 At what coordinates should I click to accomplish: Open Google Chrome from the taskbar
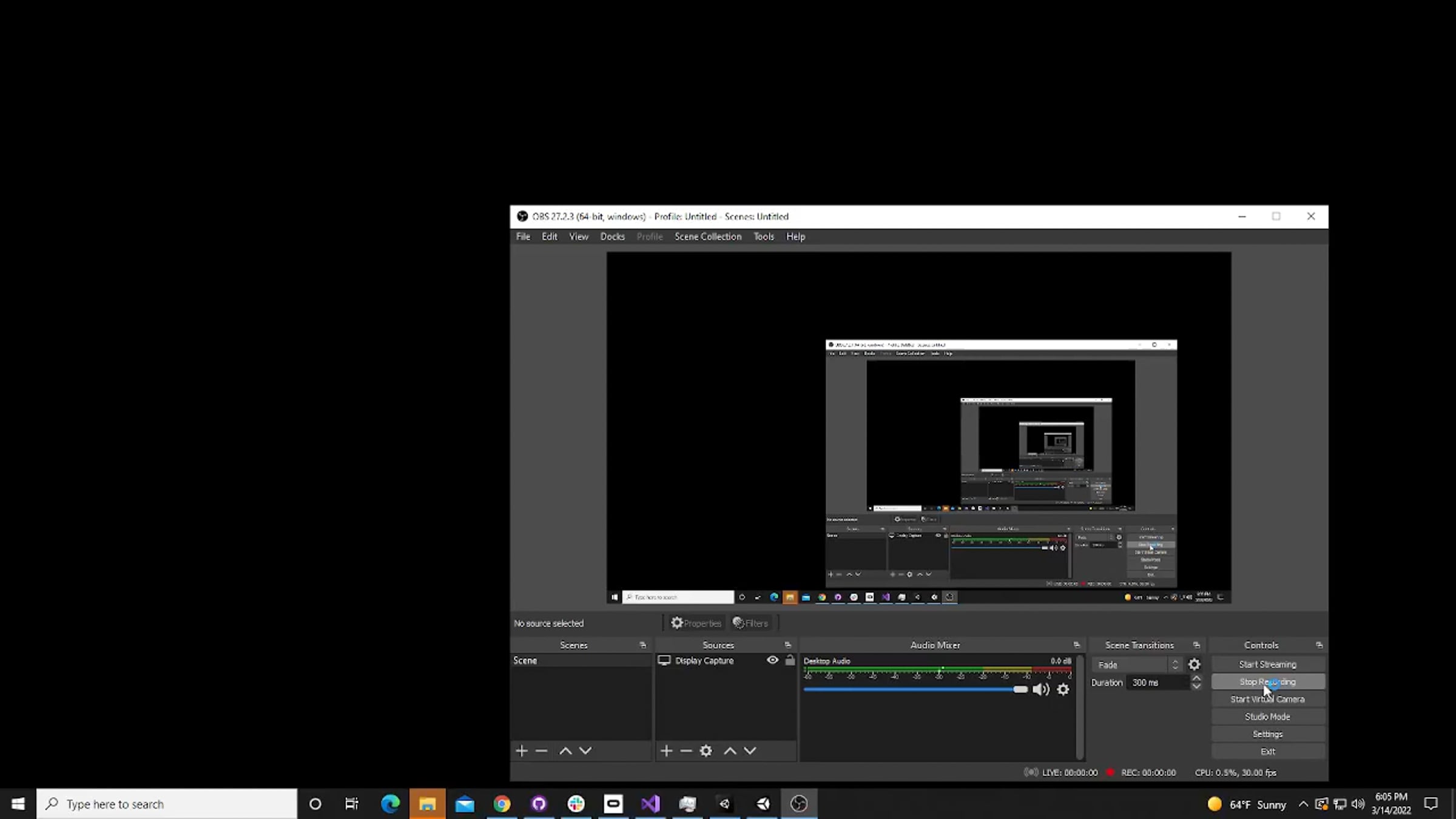(x=502, y=804)
